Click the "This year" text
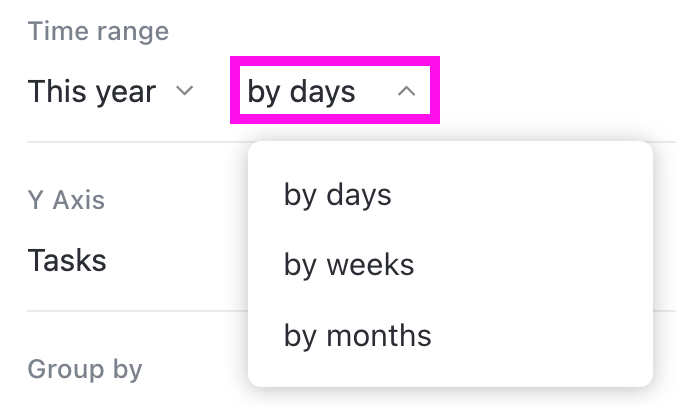 pos(92,91)
